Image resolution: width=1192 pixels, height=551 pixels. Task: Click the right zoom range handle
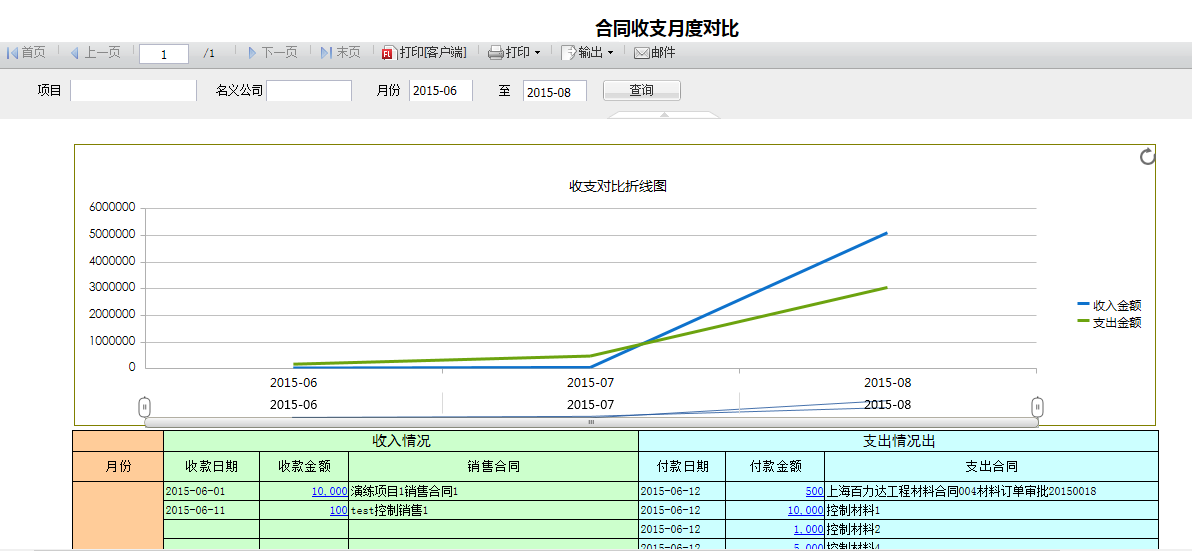1038,407
